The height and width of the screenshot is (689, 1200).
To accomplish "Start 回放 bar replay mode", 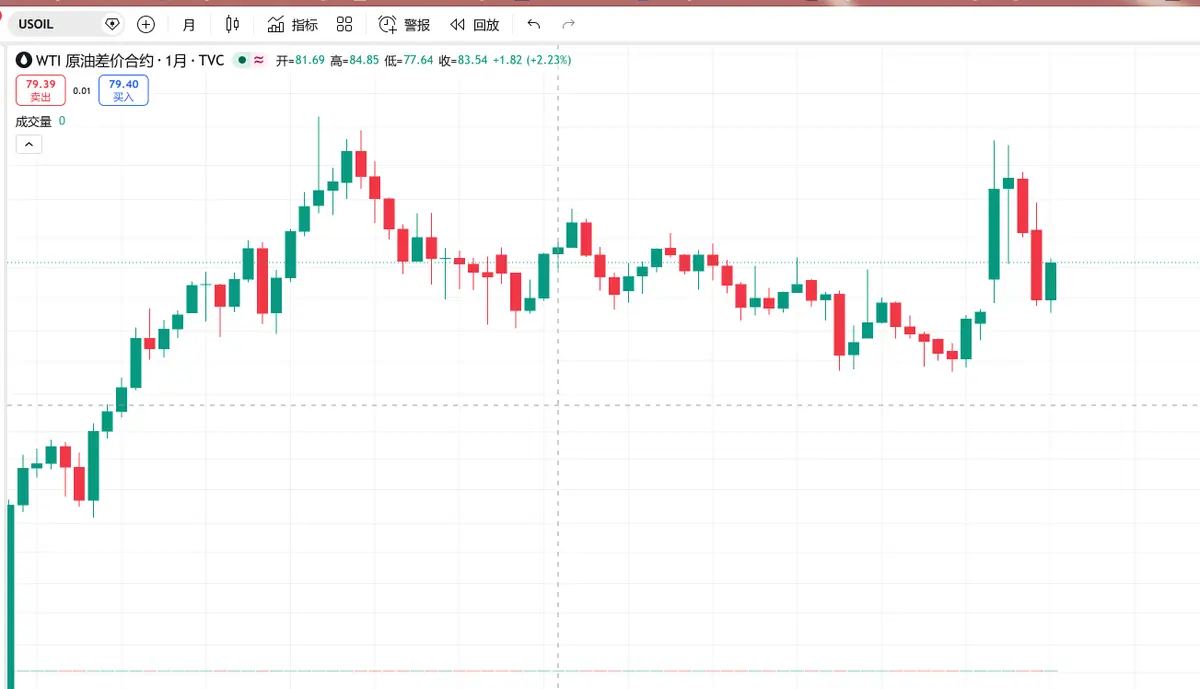I will 474,24.
